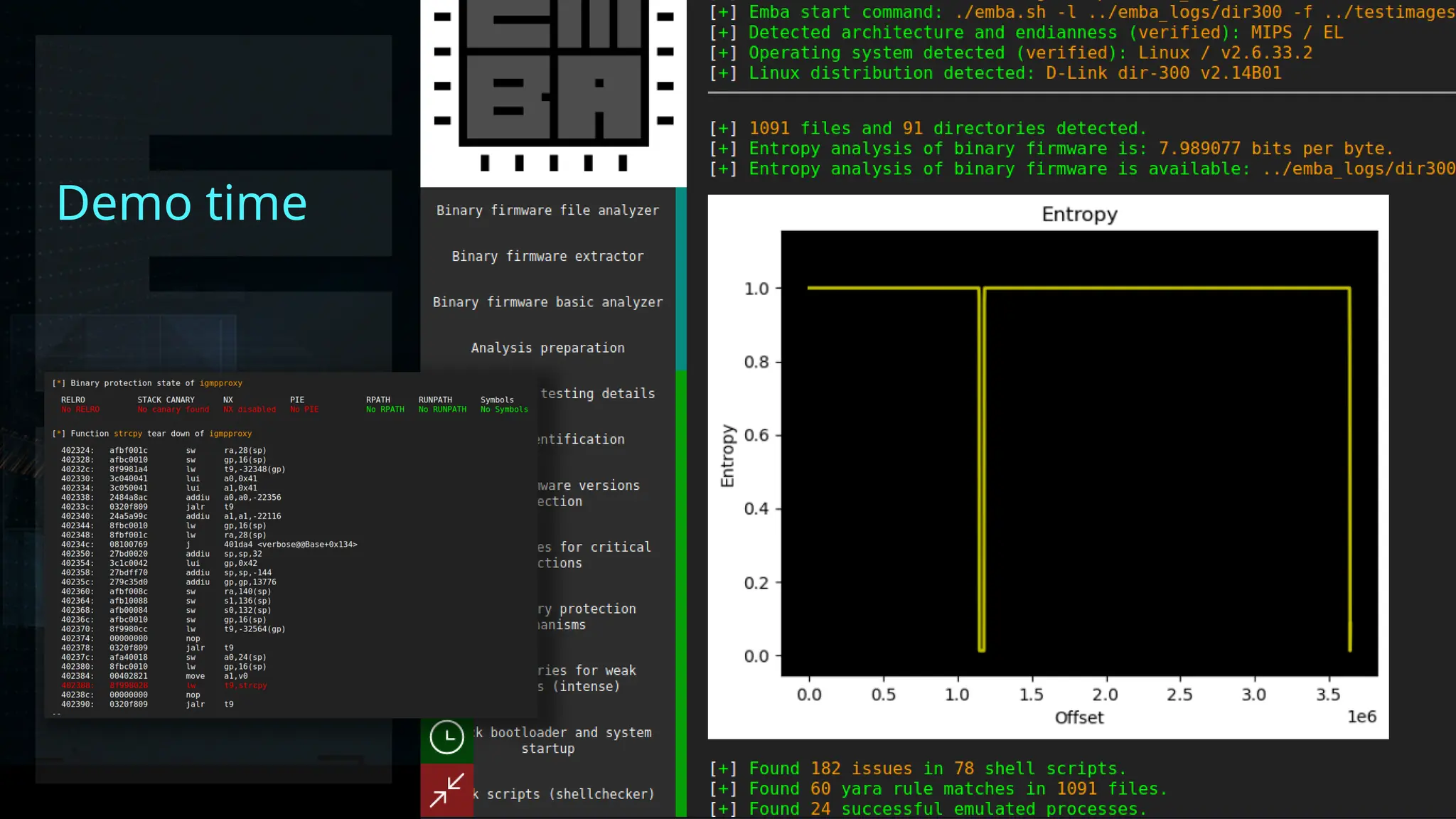Click the teal scrollbar segment of sidebar

(680, 277)
